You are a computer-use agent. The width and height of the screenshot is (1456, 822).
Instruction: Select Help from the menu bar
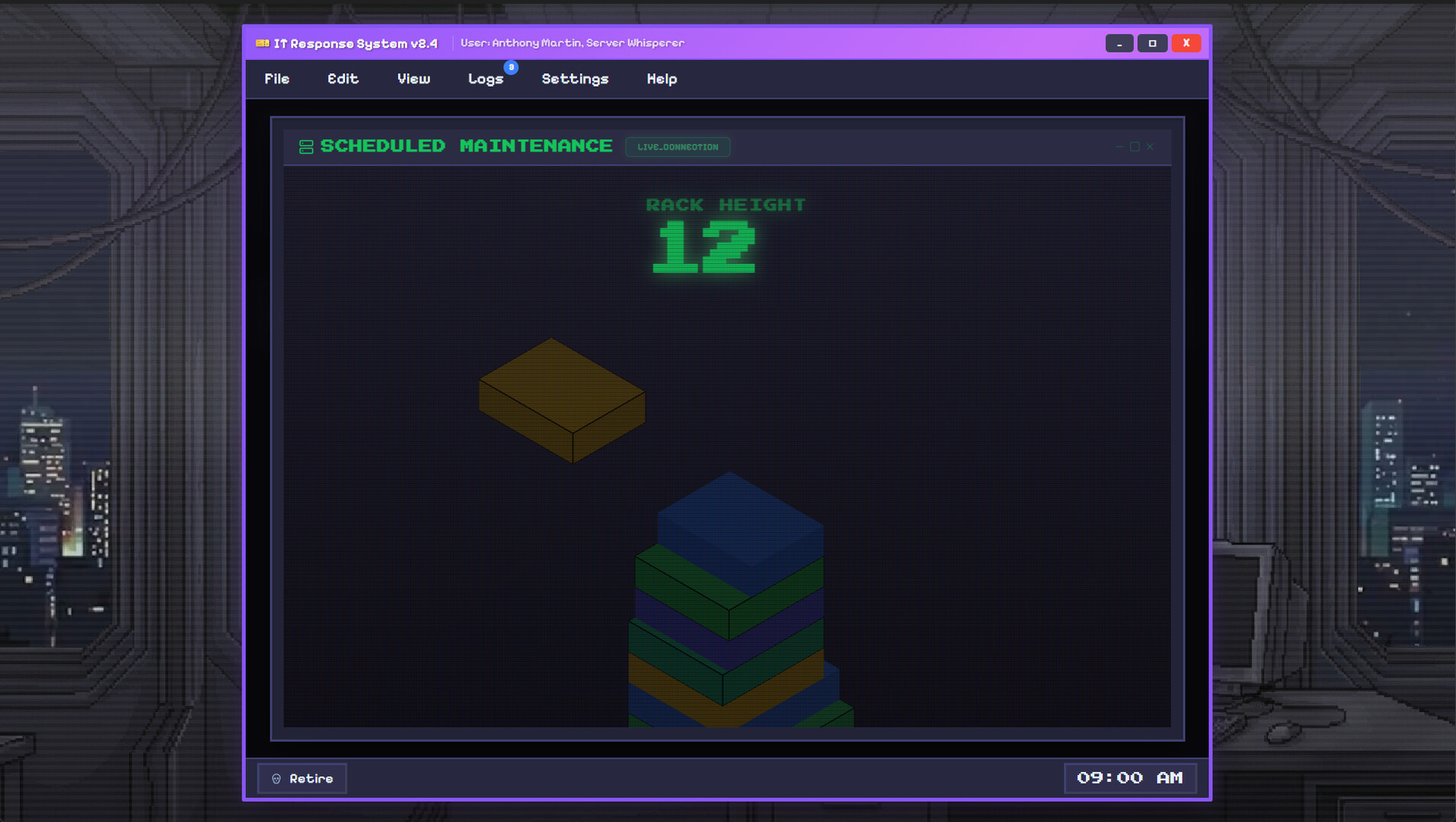click(x=661, y=79)
